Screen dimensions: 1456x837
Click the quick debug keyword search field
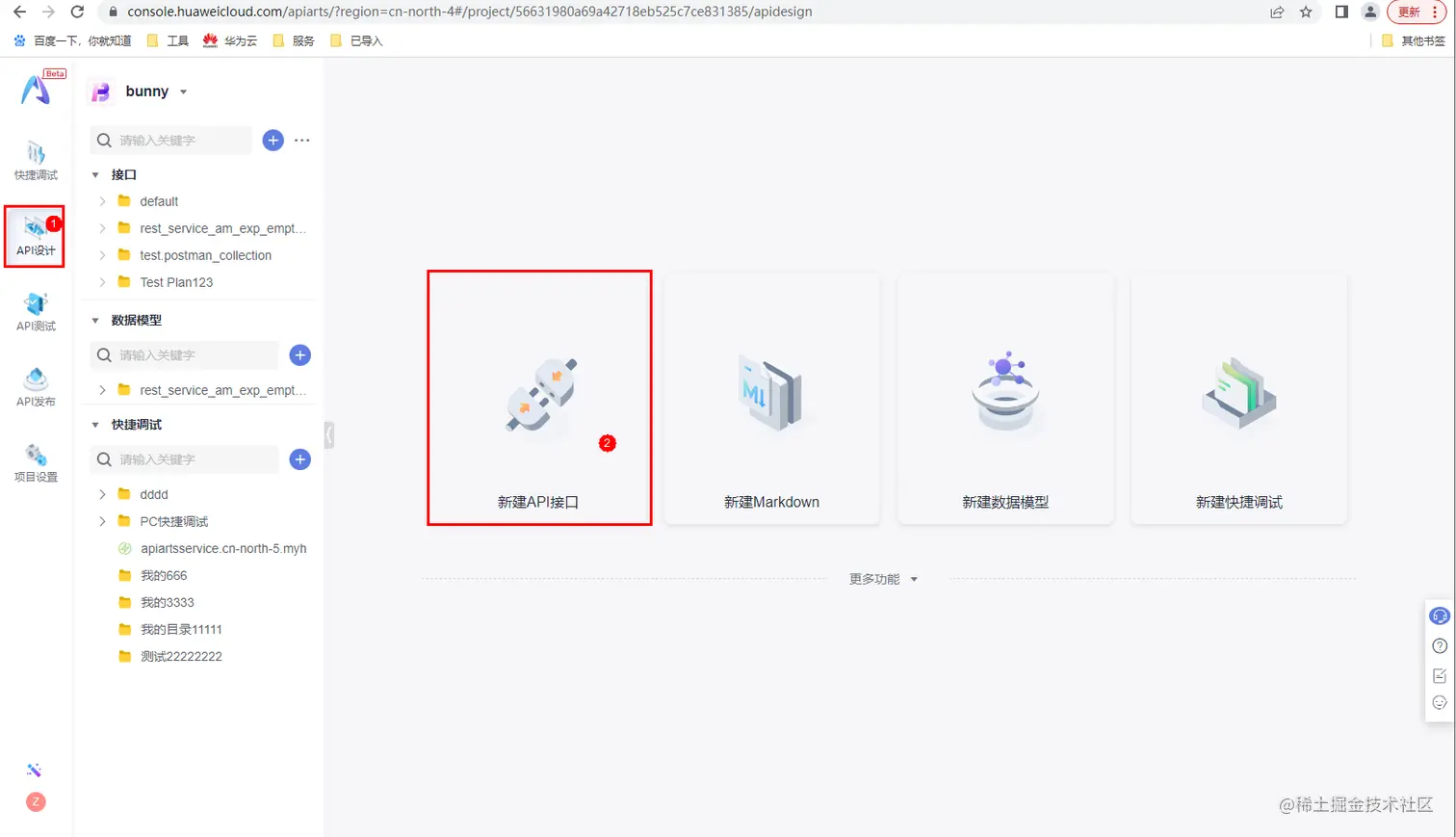pos(184,459)
